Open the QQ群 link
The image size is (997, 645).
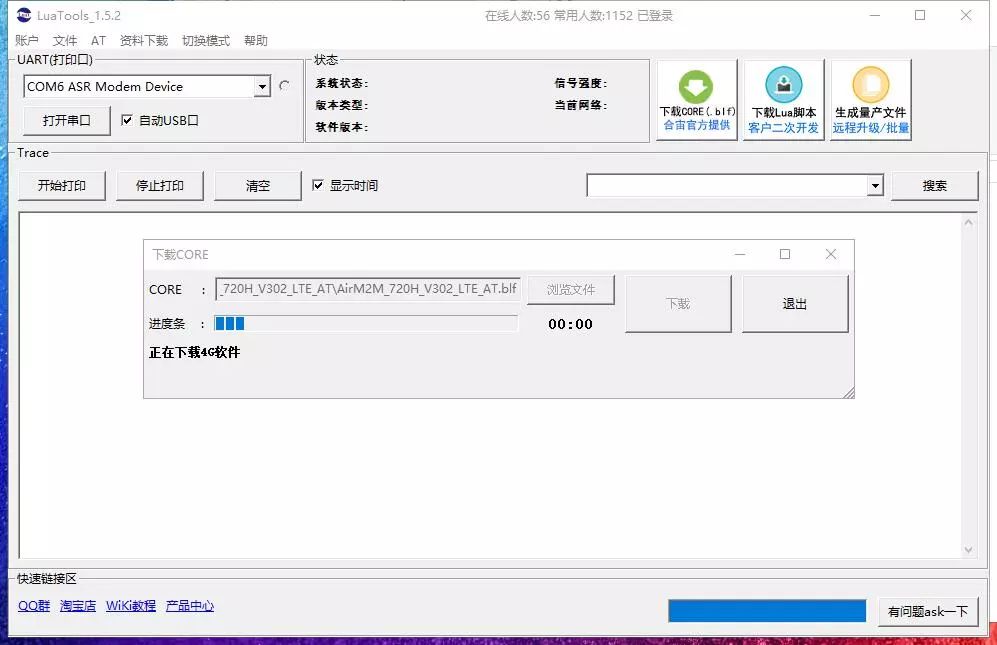coord(34,606)
